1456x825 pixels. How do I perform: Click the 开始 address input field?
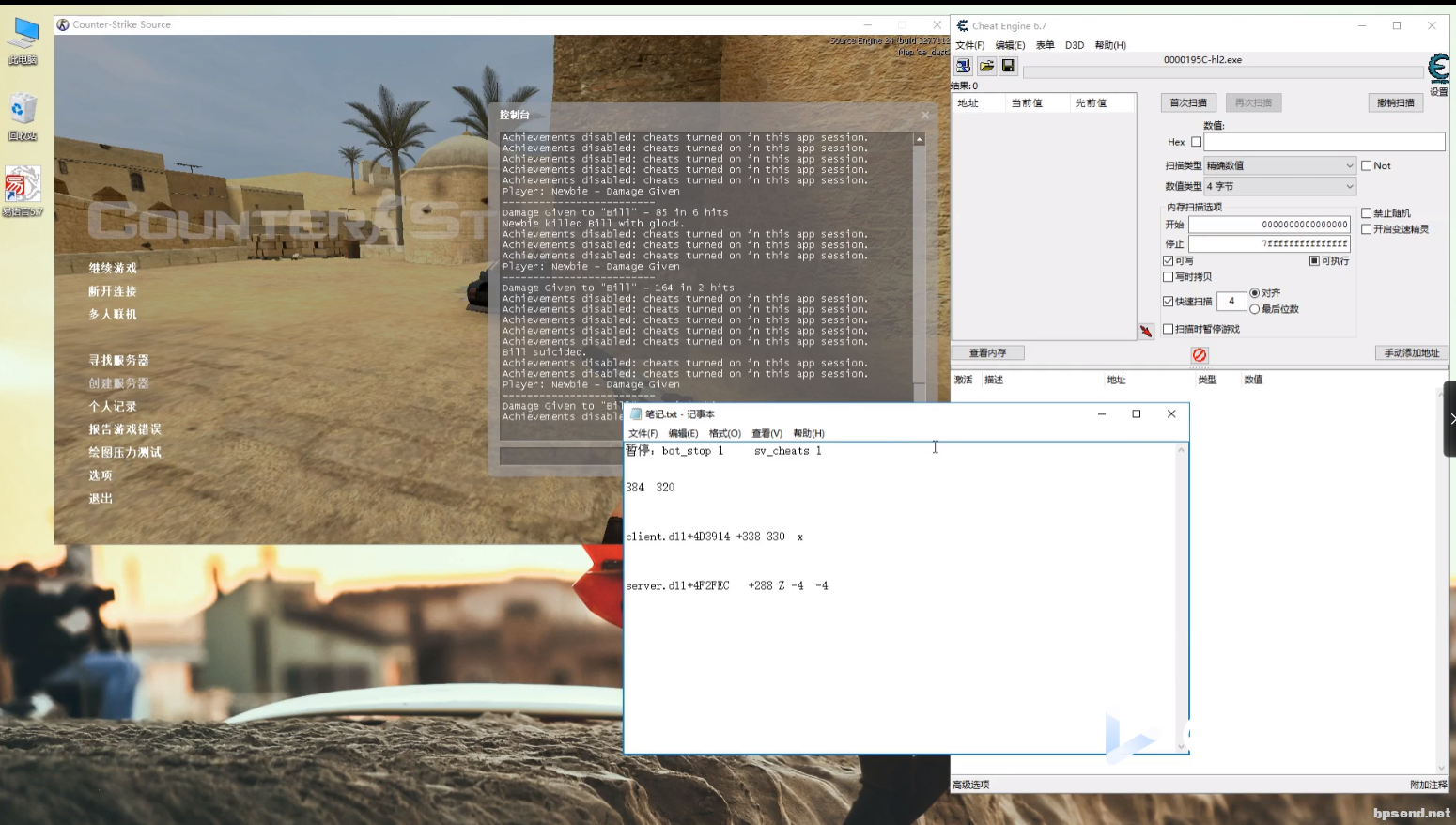pyautogui.click(x=1269, y=225)
